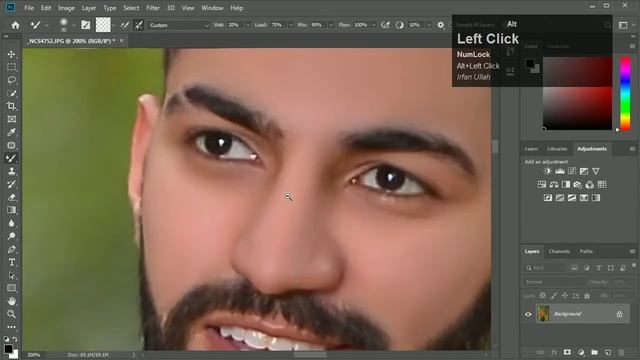Select the Pen tool
This screenshot has width=640, height=360.
tap(11, 249)
